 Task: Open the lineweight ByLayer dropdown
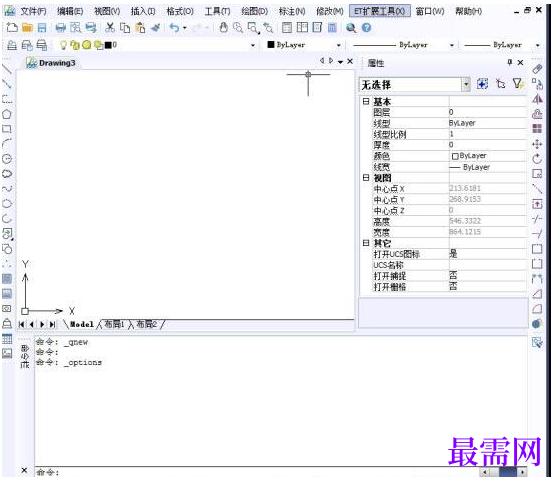click(x=538, y=45)
